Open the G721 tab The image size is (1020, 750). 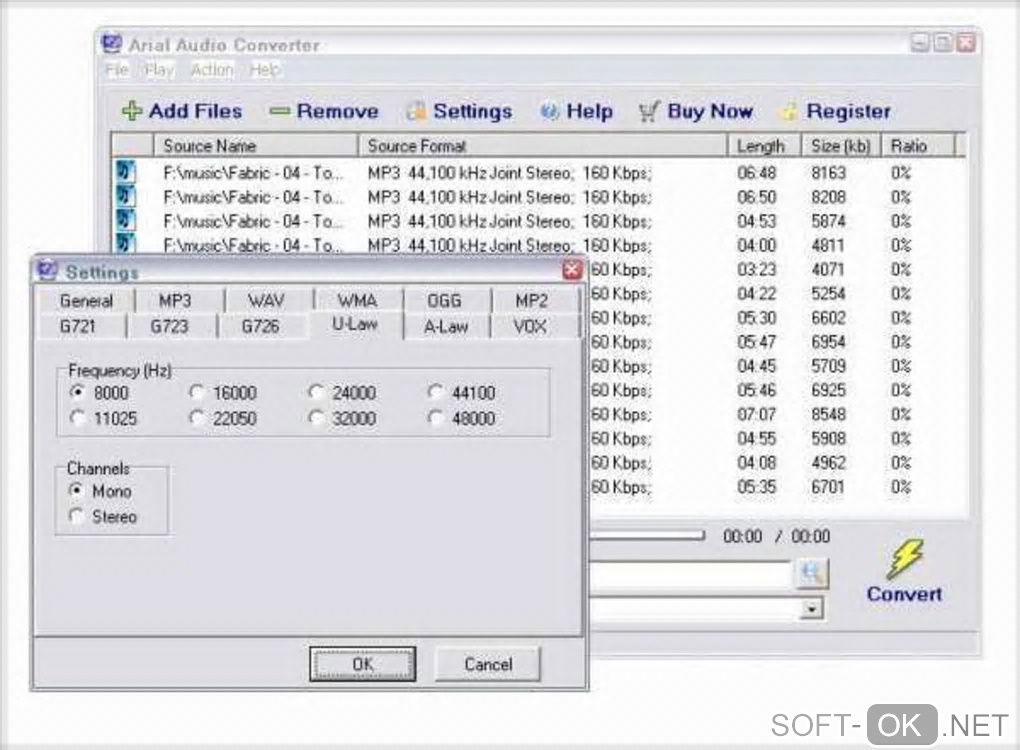pos(78,326)
